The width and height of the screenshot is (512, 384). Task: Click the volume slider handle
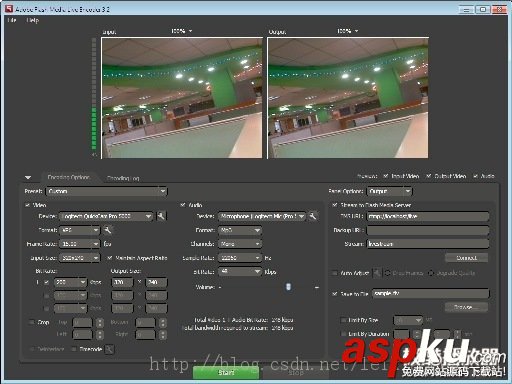click(x=289, y=287)
